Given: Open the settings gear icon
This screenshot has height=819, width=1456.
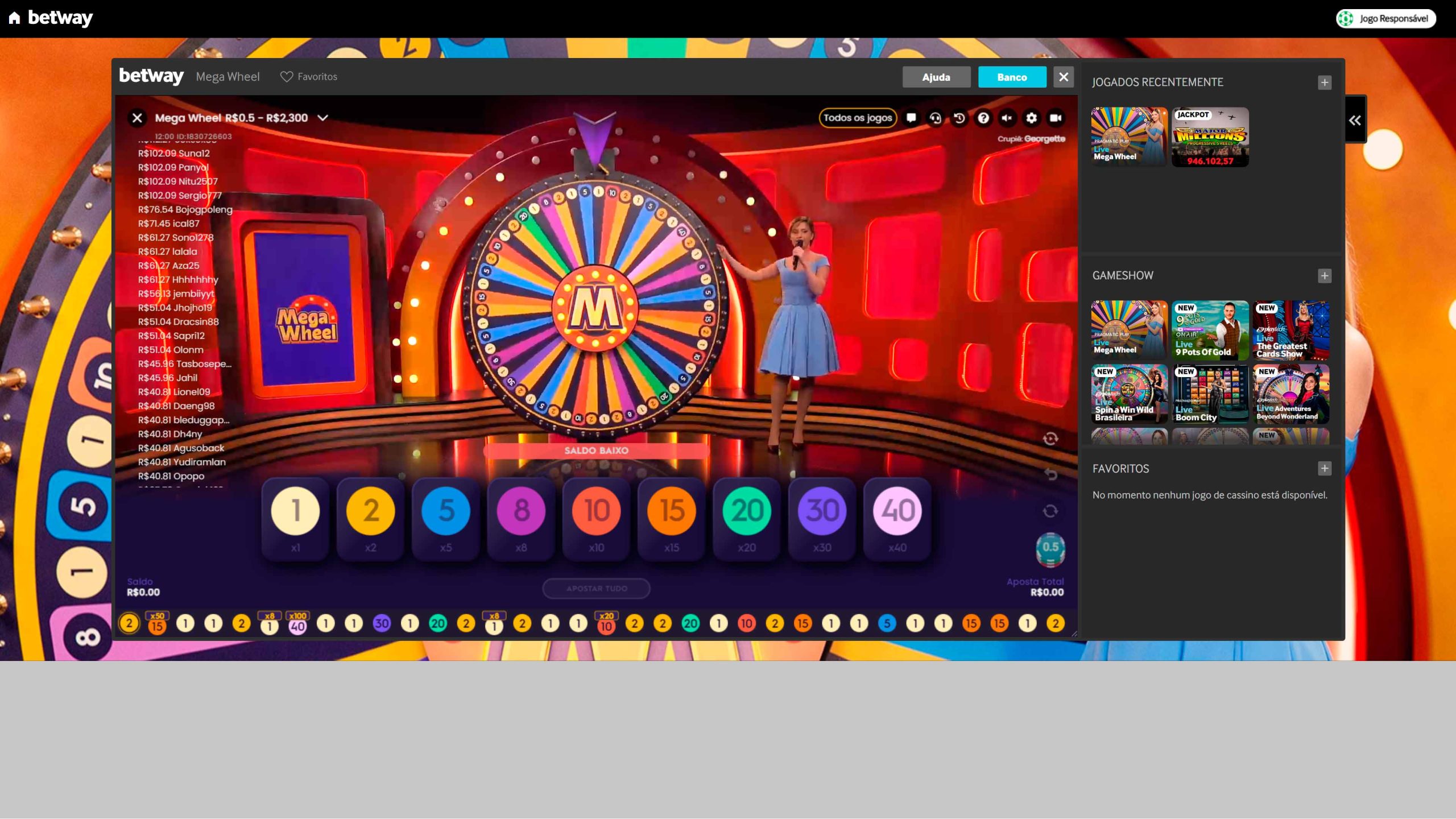Looking at the screenshot, I should 1031,118.
